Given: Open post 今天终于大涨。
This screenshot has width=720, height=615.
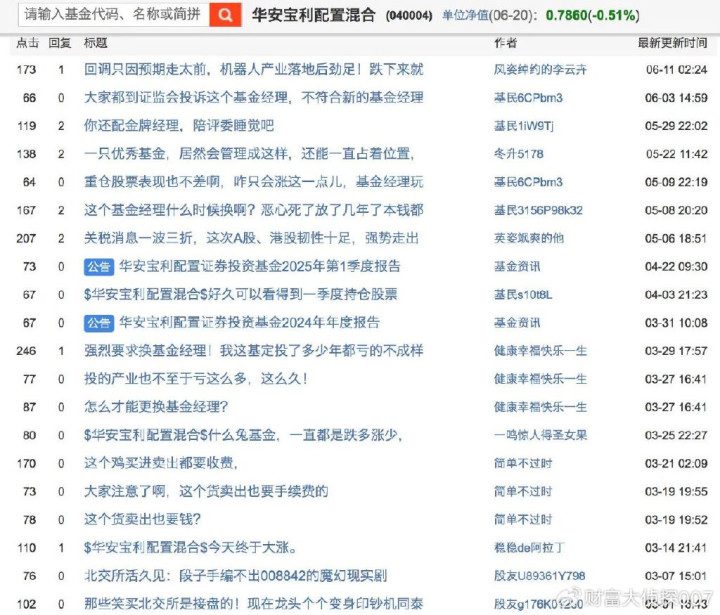Looking at the screenshot, I should [x=191, y=547].
